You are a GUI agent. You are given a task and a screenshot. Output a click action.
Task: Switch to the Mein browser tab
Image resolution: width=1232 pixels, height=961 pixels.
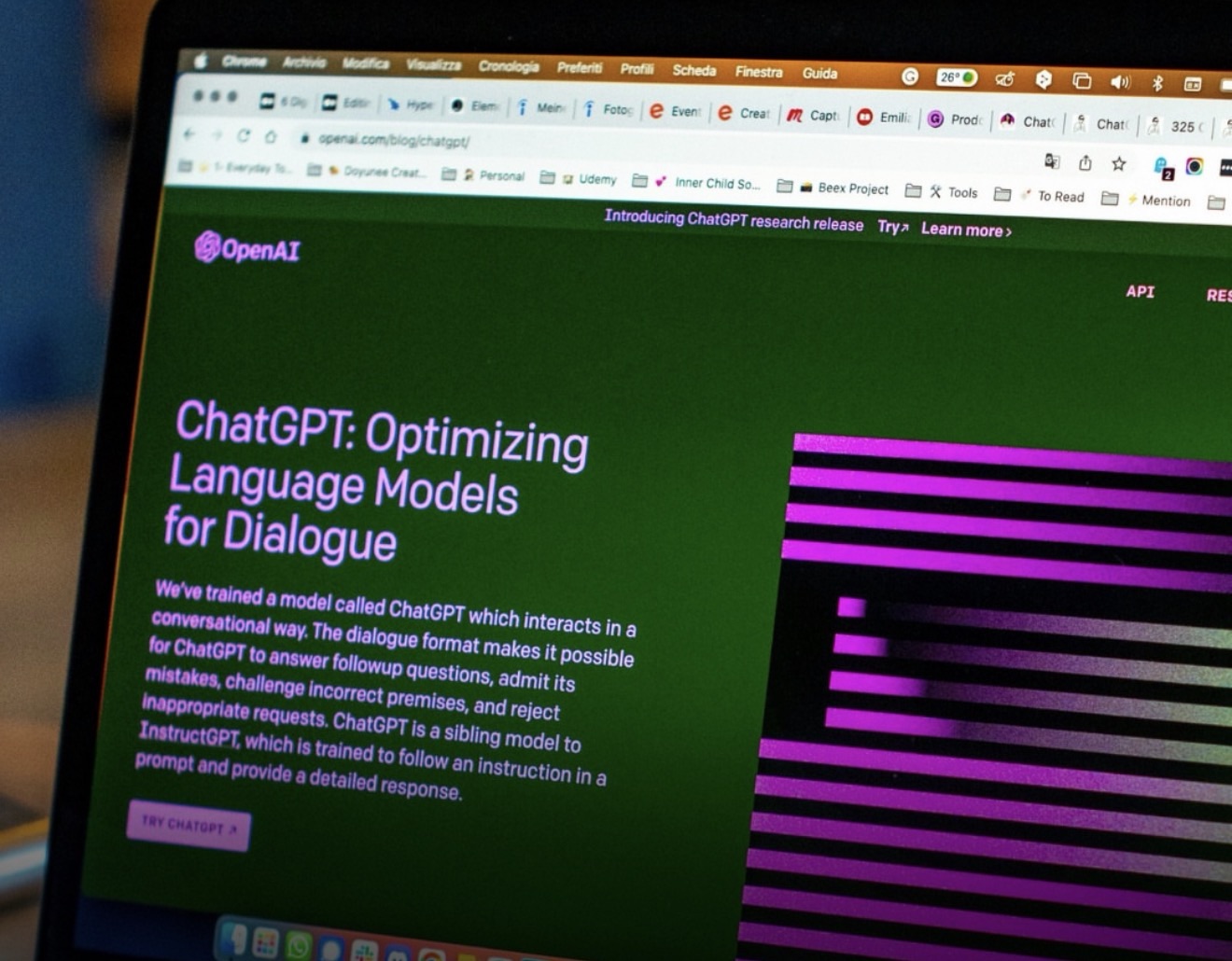click(x=541, y=107)
